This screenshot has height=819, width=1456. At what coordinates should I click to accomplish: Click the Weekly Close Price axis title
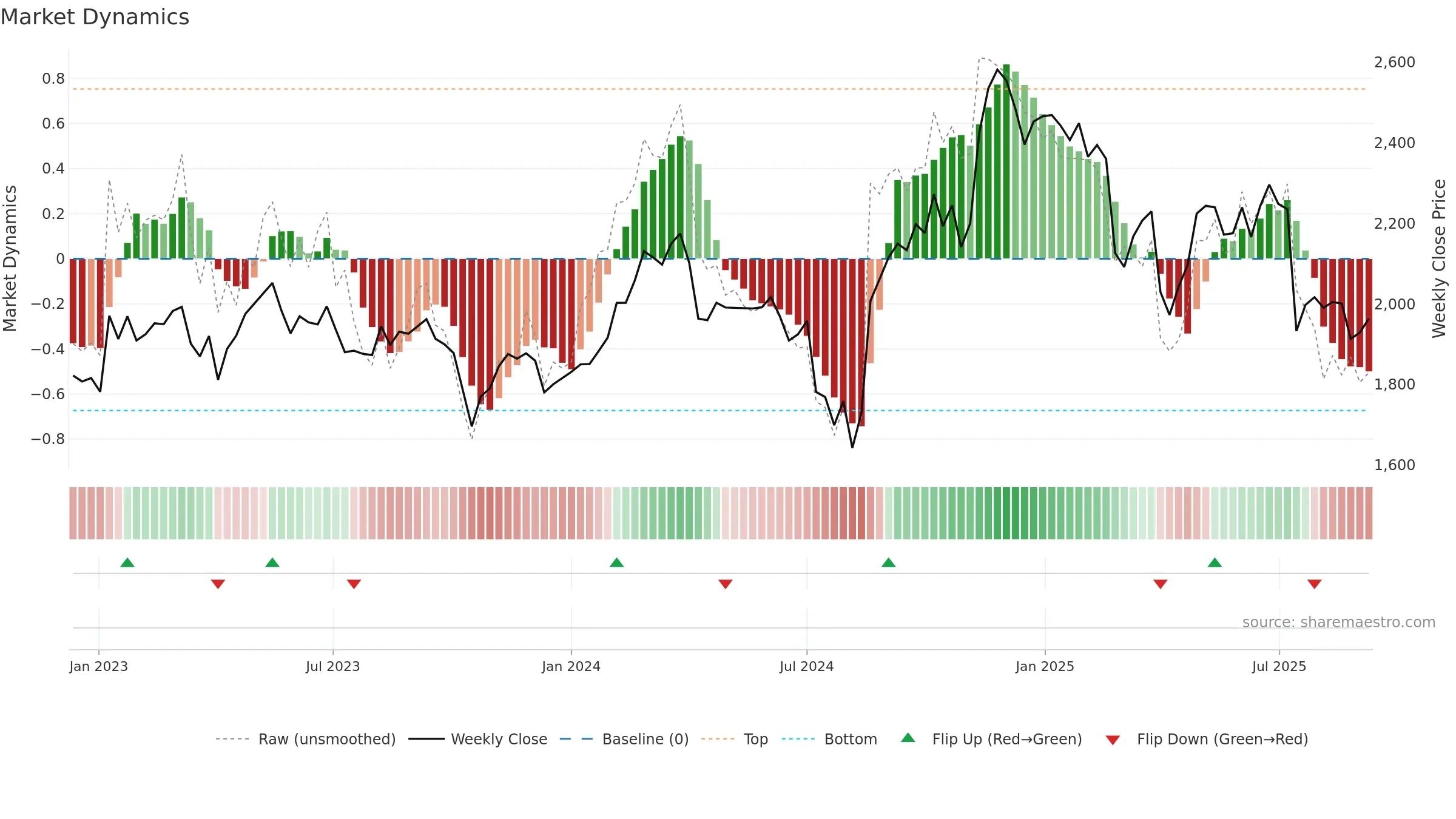[x=1439, y=258]
